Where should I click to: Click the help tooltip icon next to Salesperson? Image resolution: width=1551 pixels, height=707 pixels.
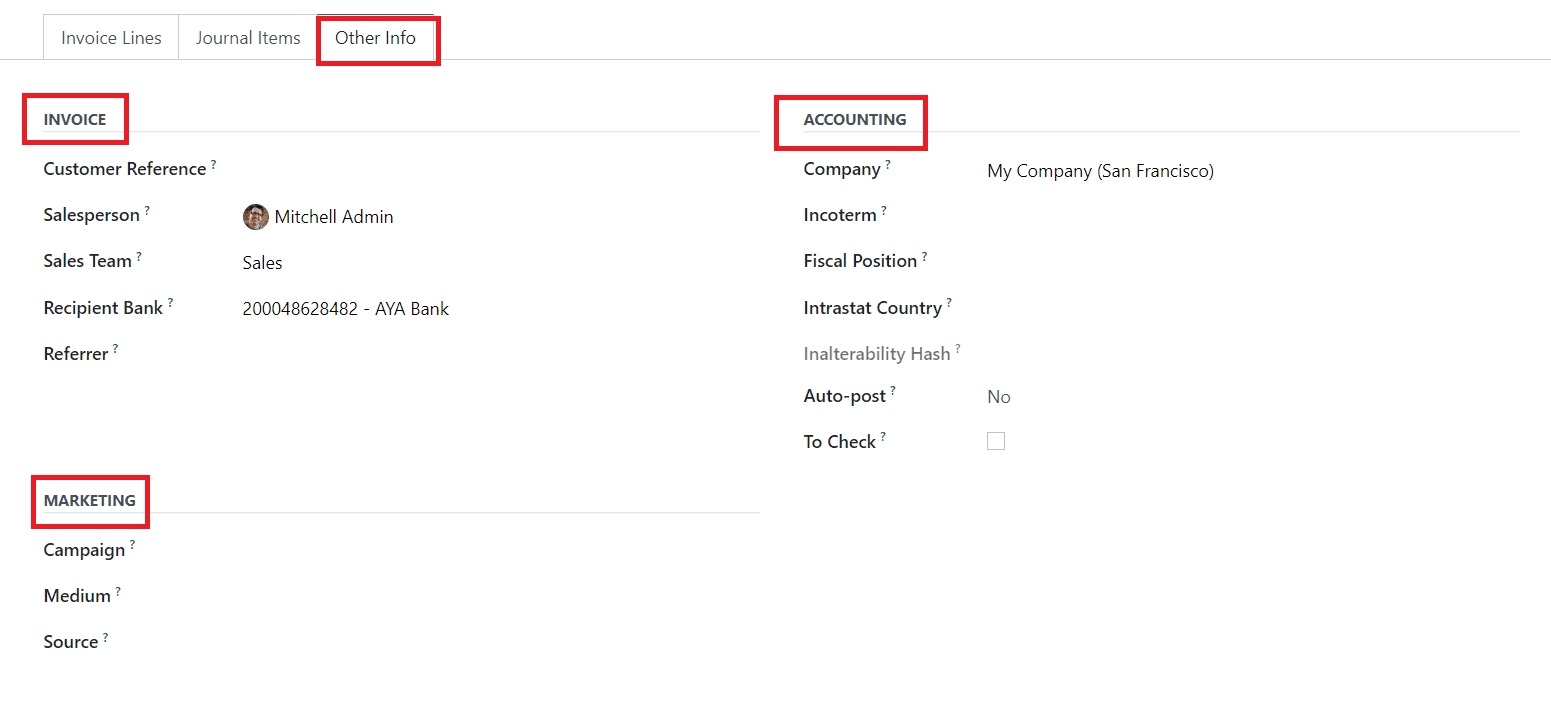147,209
